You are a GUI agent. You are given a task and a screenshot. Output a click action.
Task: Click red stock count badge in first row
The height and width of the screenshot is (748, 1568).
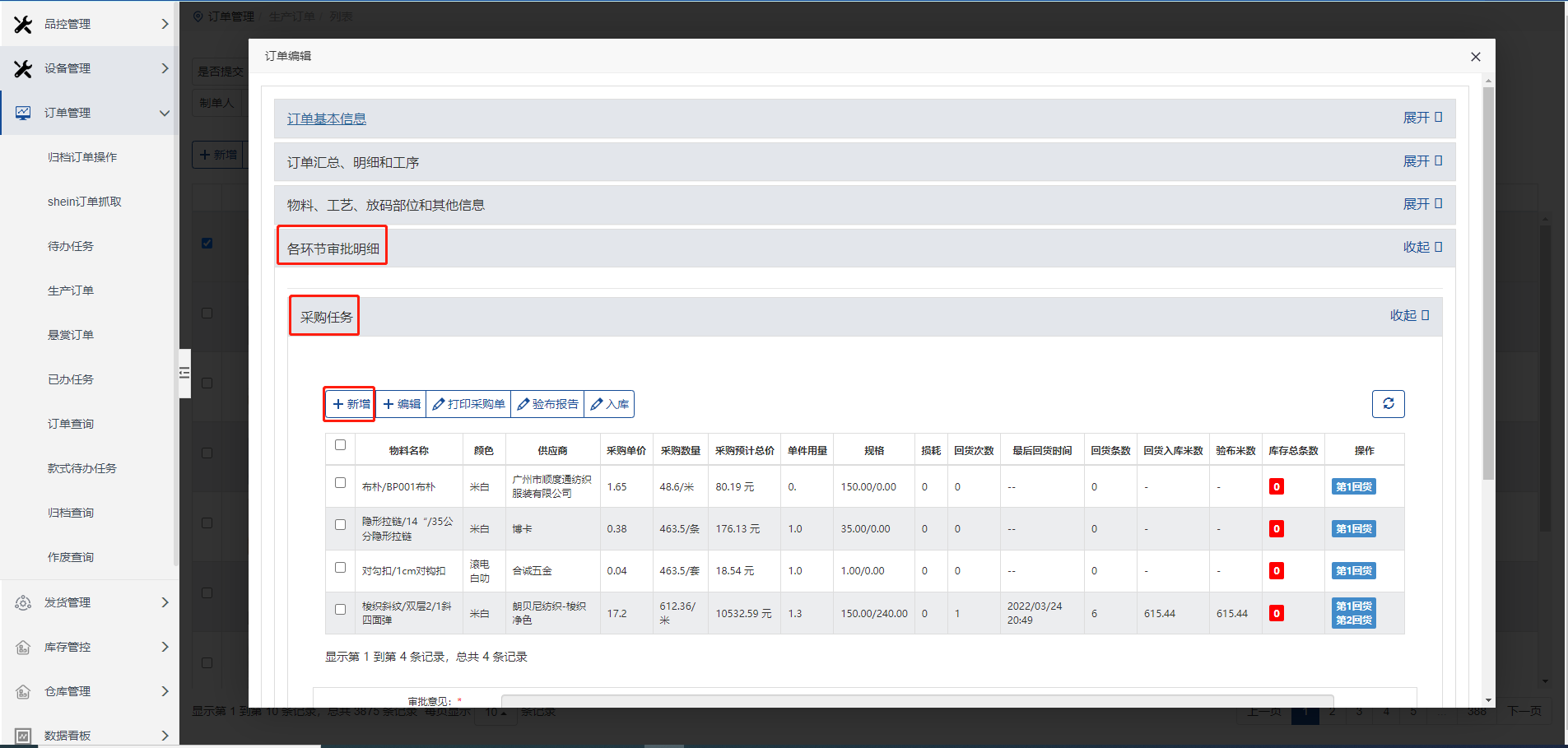pyautogui.click(x=1276, y=487)
